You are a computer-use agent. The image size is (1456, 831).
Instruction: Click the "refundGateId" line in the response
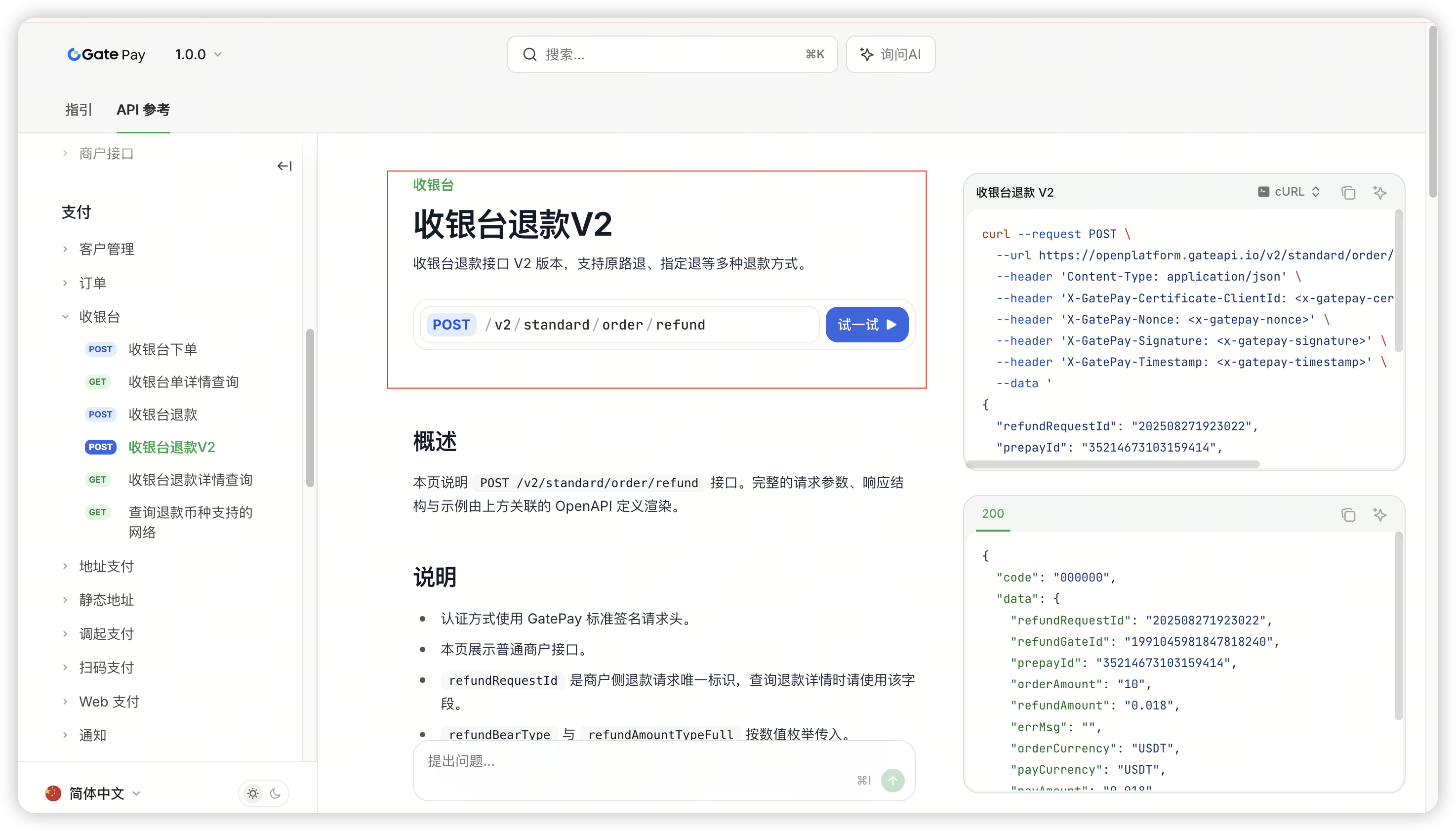(1144, 641)
